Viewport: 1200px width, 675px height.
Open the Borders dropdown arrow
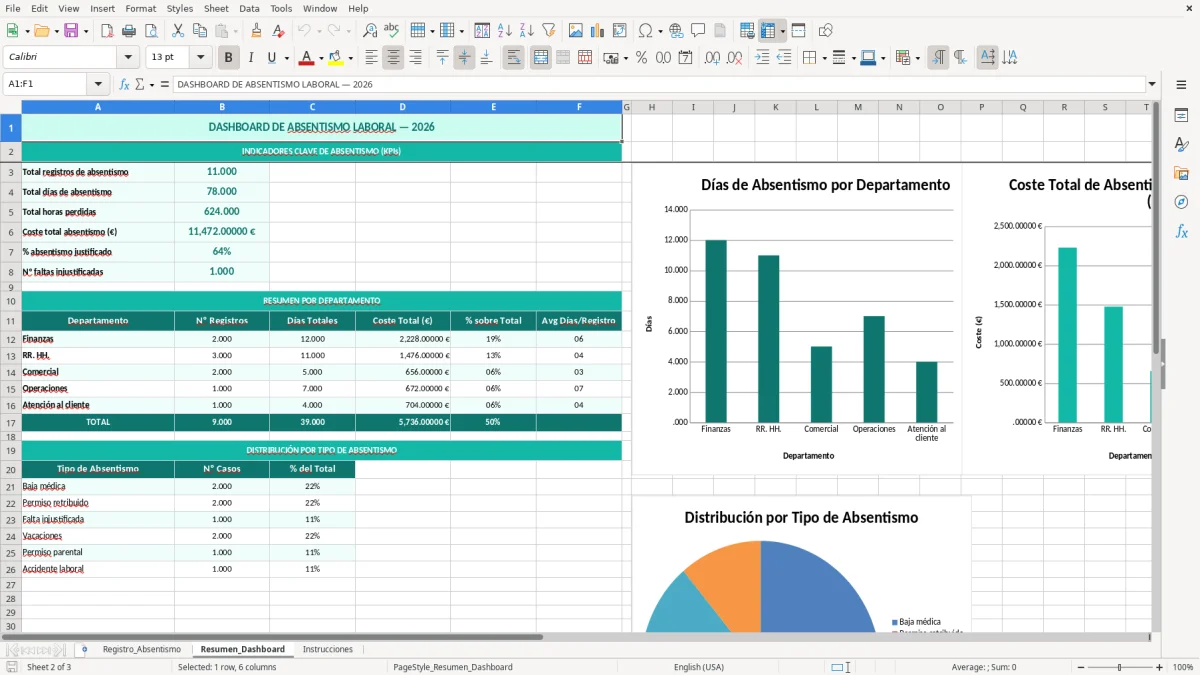pyautogui.click(x=824, y=58)
